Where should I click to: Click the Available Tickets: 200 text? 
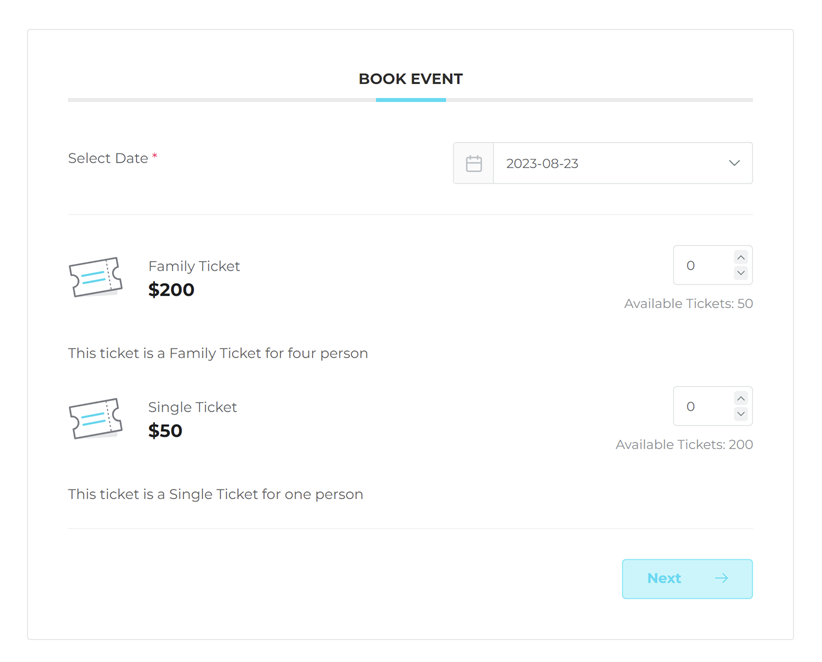pyautogui.click(x=684, y=444)
